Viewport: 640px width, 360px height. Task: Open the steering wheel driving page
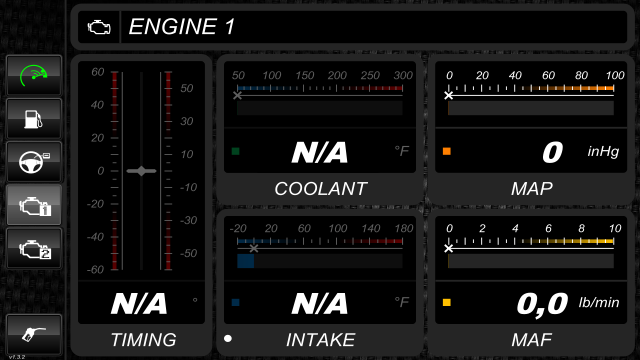[x=34, y=162]
